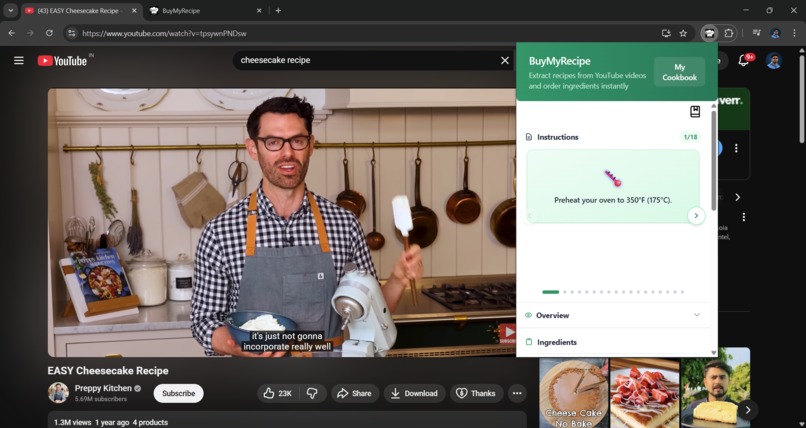The height and width of the screenshot is (428, 806).
Task: Go forward in browser history
Action: tap(30, 33)
